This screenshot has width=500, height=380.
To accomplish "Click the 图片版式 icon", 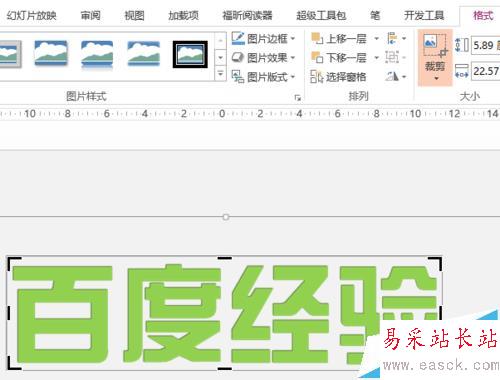I will (x=238, y=77).
